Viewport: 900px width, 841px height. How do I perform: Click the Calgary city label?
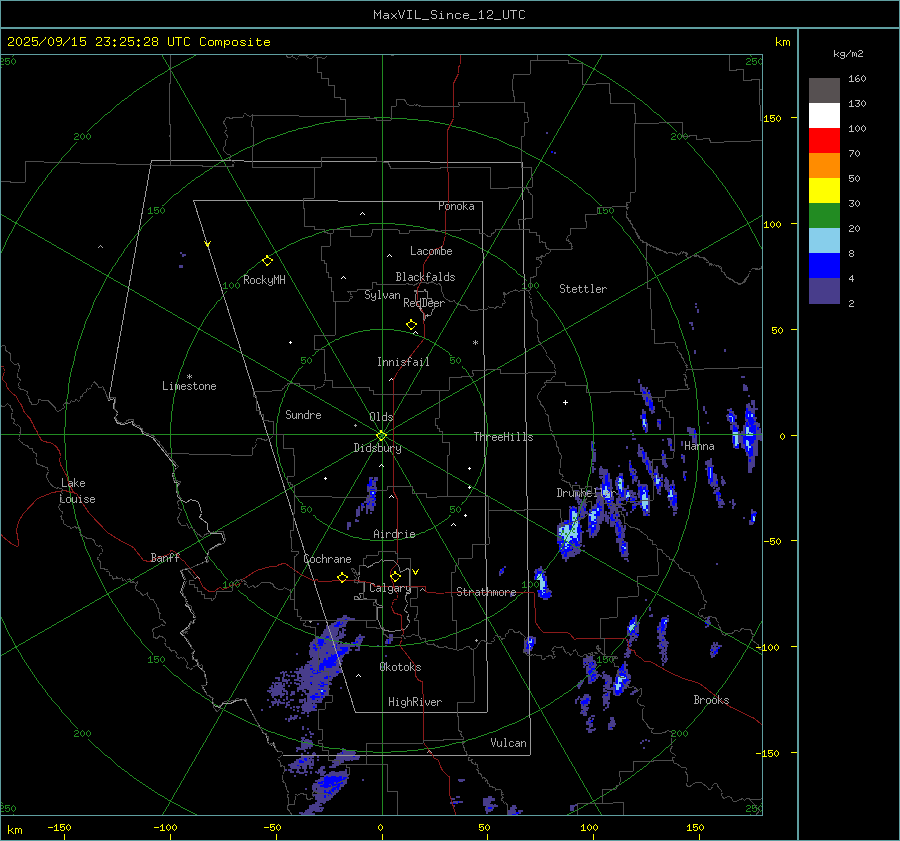point(390,588)
